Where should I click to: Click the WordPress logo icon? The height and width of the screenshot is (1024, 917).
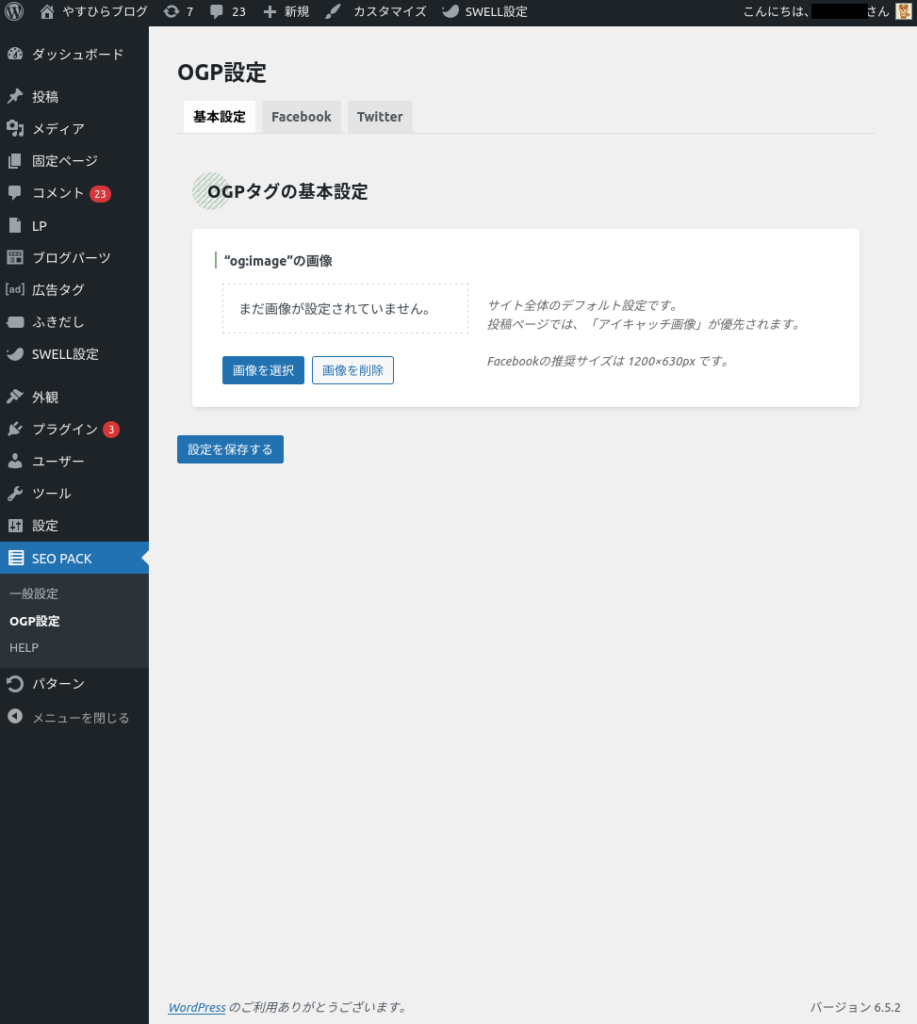pos(15,12)
